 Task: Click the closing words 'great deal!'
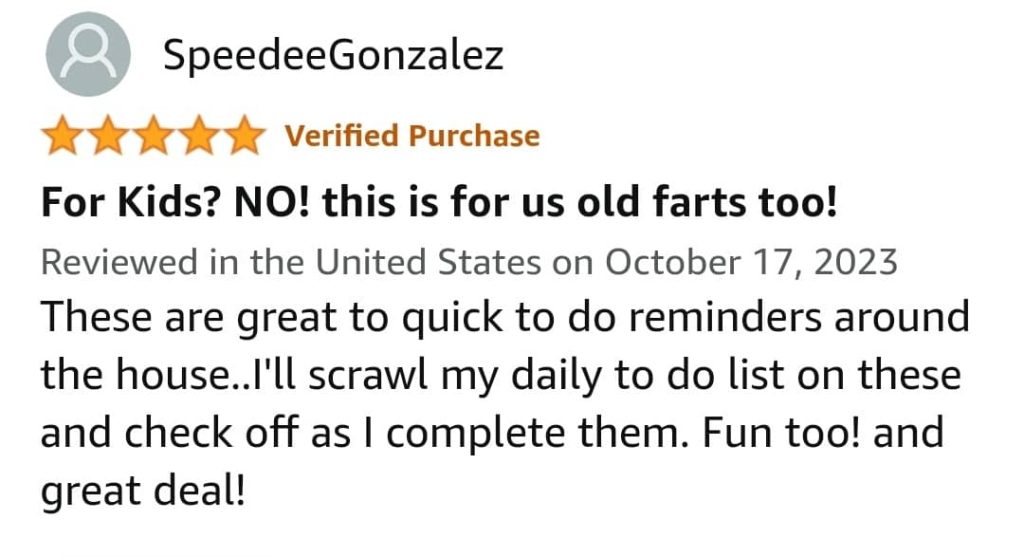point(144,491)
